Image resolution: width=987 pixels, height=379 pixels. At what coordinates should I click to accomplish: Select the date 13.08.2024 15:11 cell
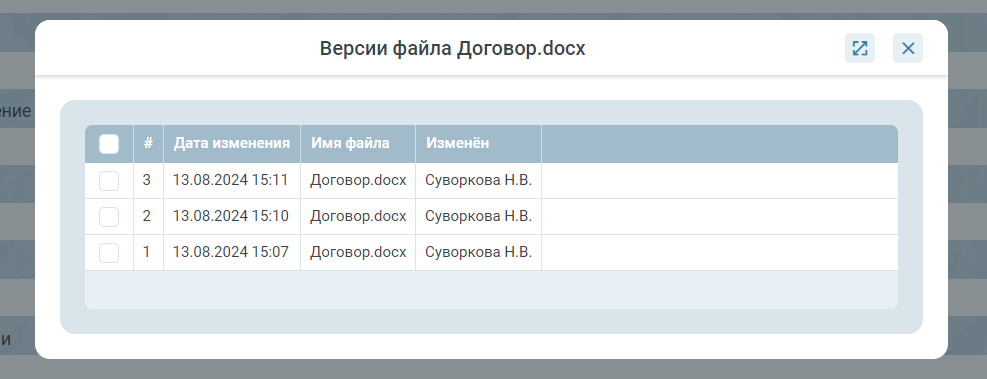click(230, 180)
